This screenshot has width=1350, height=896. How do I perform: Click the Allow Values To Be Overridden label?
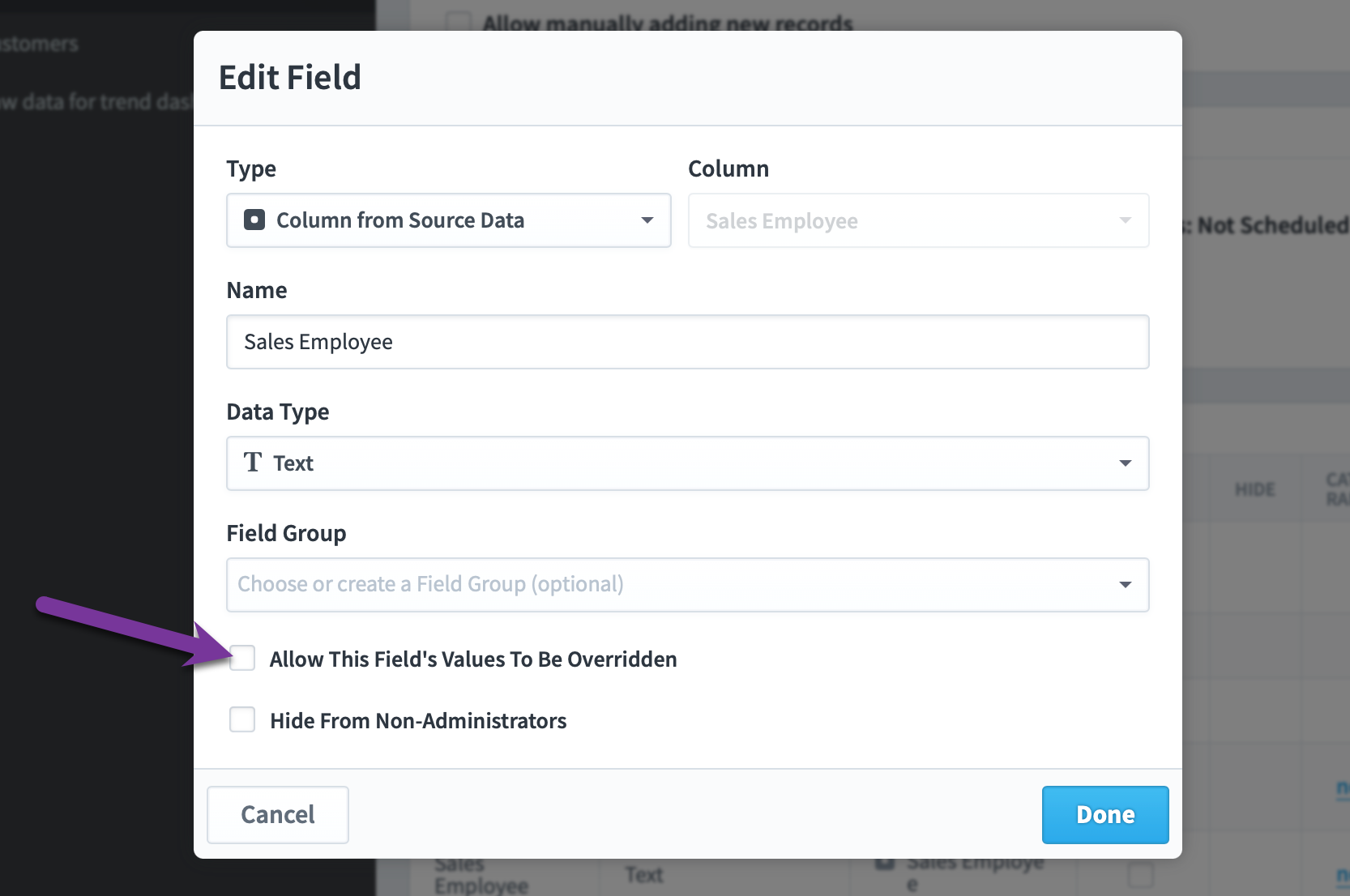(473, 659)
